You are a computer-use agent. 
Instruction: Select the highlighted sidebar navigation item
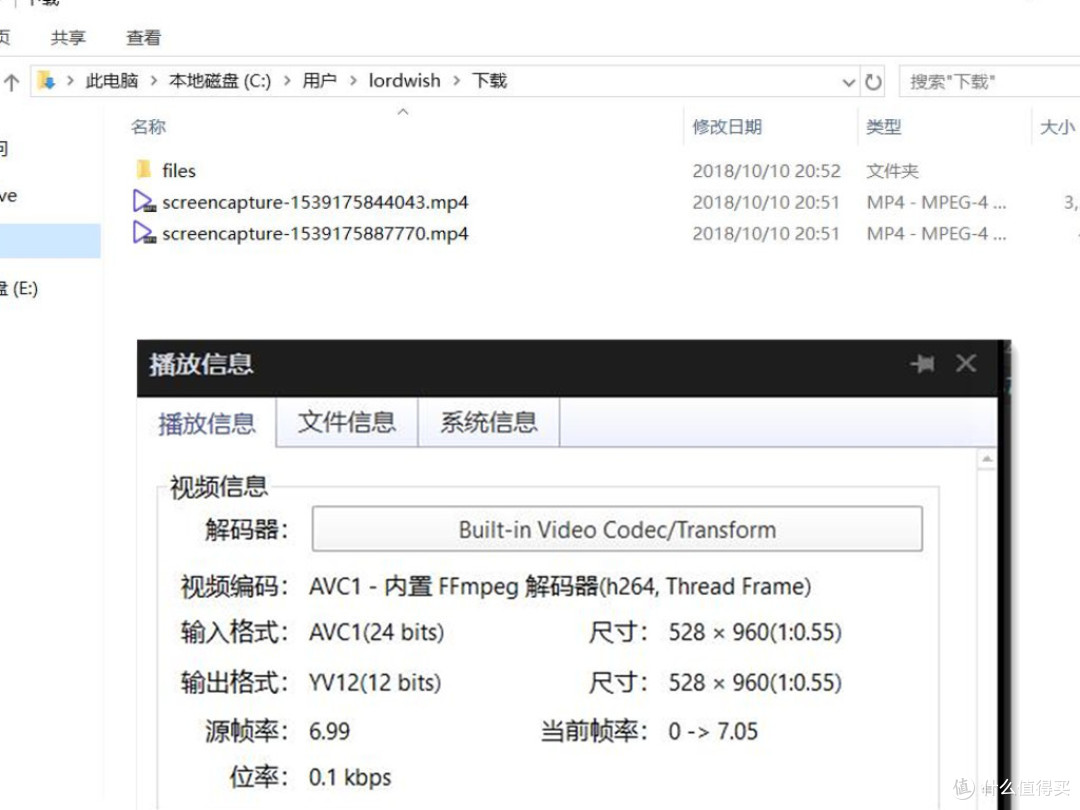[x=50, y=240]
